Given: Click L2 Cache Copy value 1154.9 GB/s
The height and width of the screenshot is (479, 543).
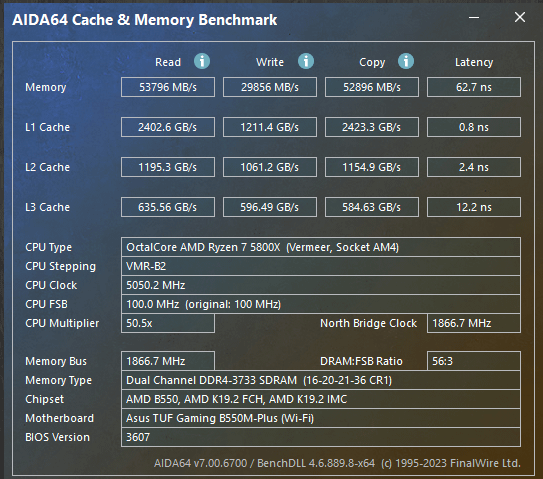Looking at the screenshot, I should pos(372,167).
